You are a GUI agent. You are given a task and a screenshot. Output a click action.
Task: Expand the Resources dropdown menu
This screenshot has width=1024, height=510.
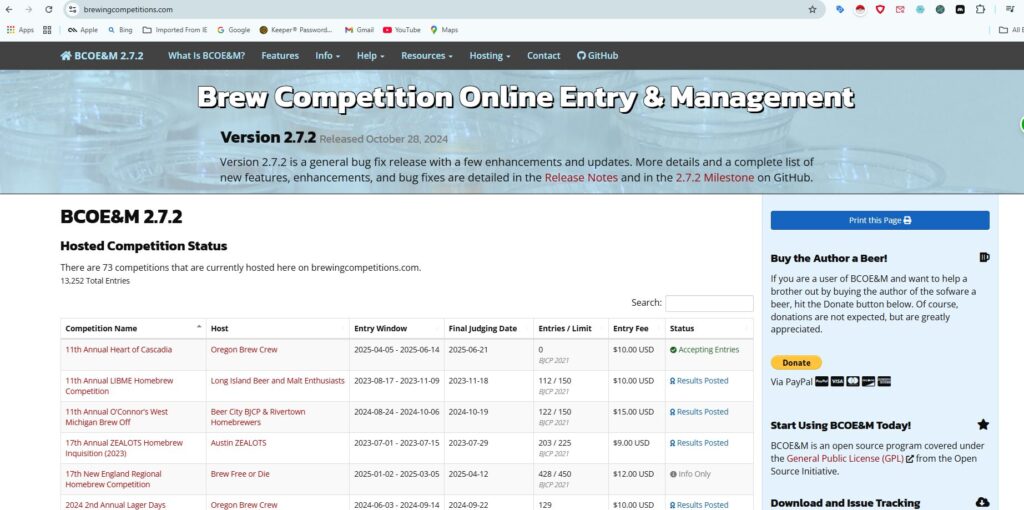pos(426,56)
